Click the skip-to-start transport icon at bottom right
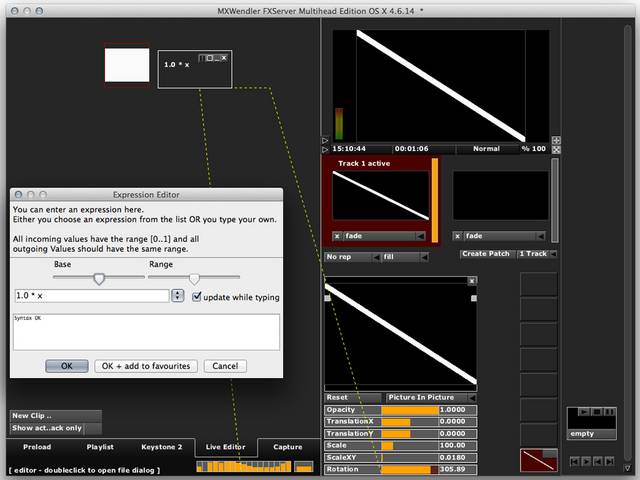 pyautogui.click(x=574, y=461)
